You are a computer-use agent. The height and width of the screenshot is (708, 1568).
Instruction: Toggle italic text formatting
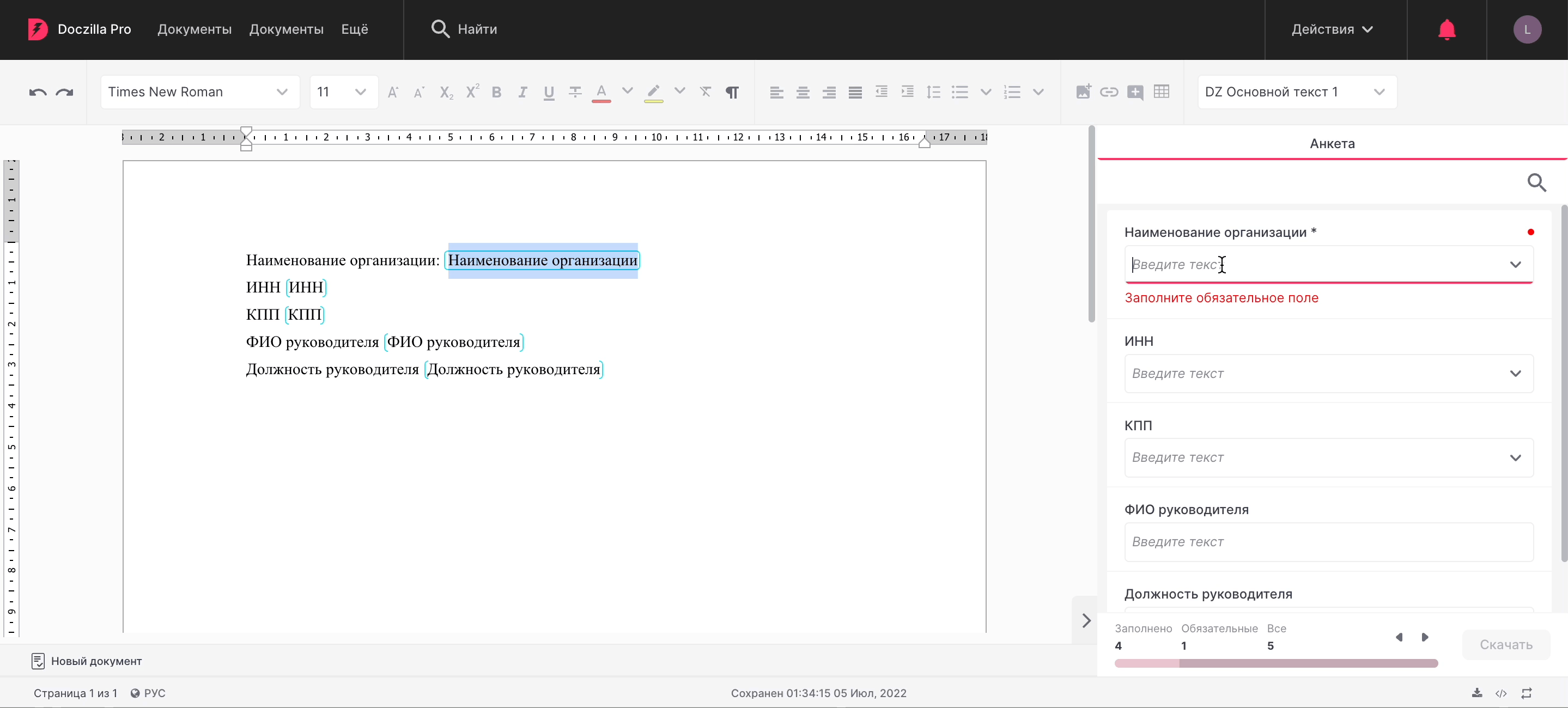(x=522, y=93)
